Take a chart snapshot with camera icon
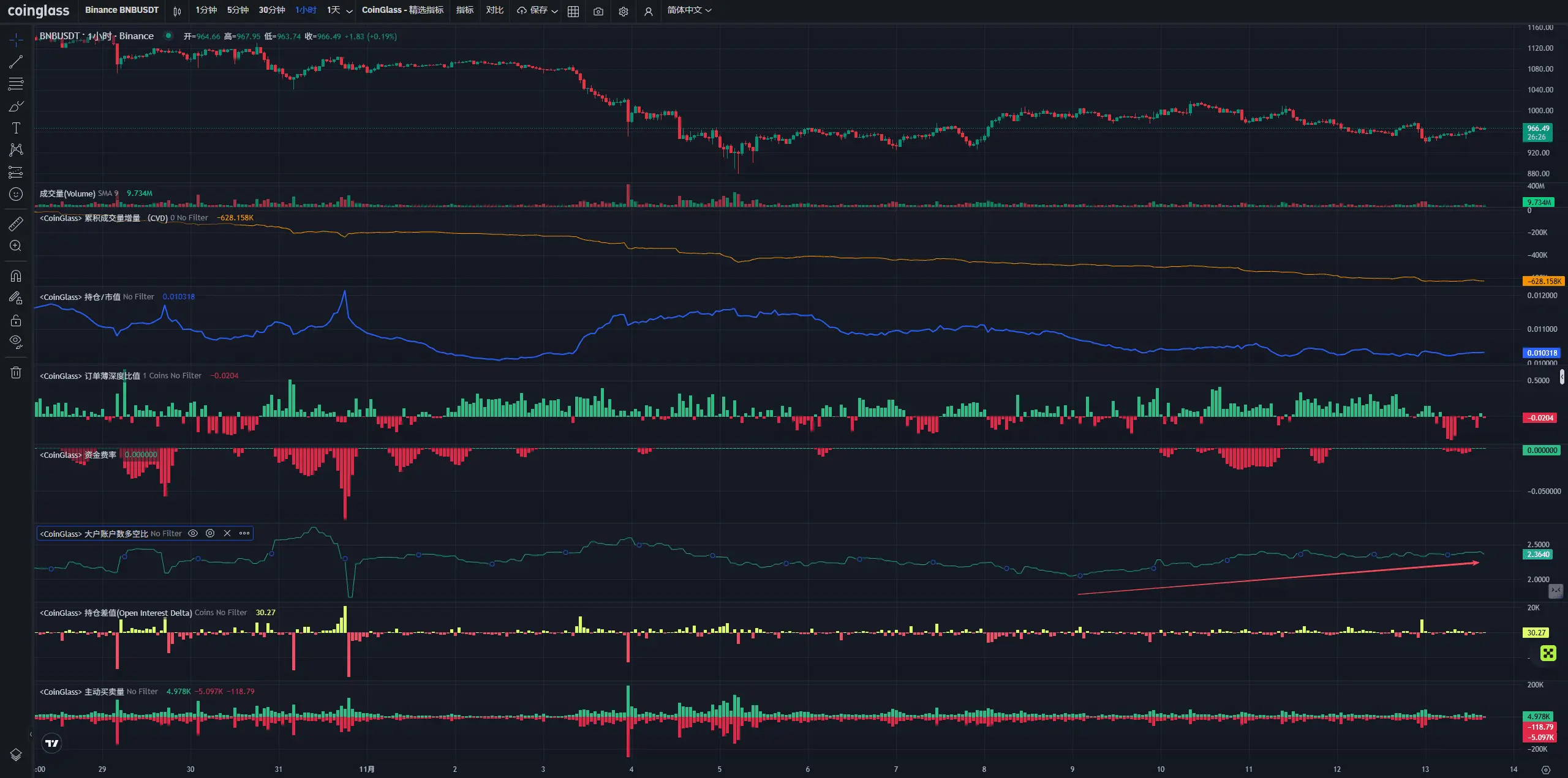Viewport: 1568px width, 778px height. coord(598,11)
